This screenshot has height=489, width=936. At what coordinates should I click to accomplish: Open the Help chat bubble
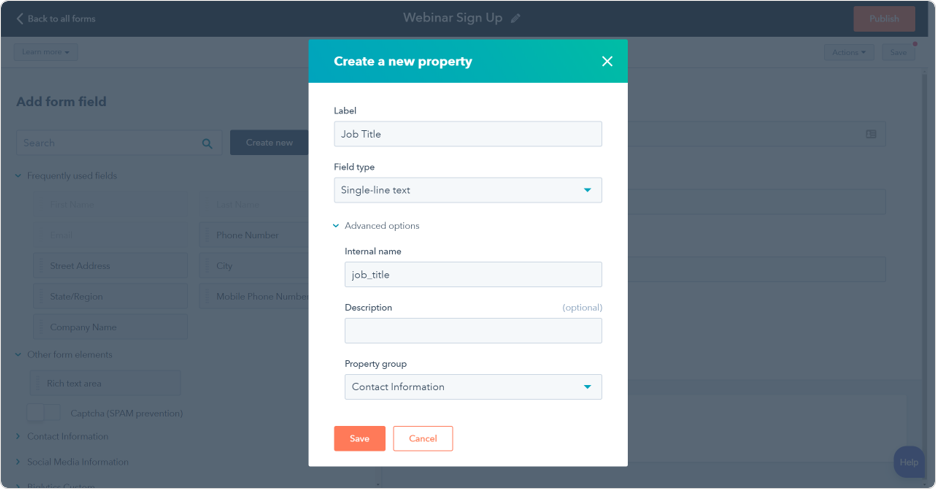pos(908,461)
